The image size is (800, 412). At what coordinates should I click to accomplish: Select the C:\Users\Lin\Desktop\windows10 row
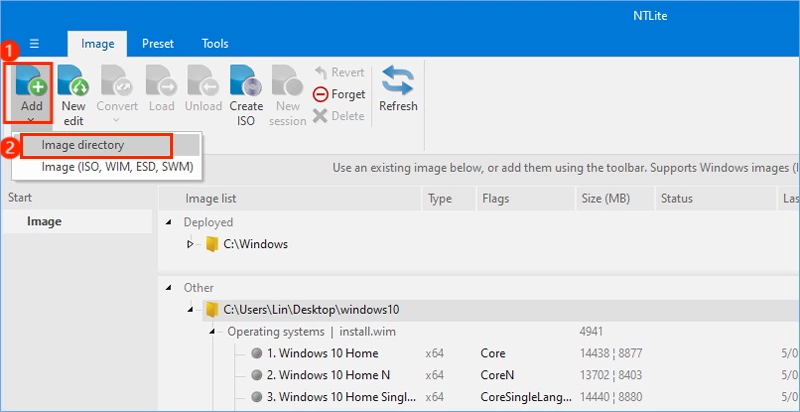(x=311, y=310)
